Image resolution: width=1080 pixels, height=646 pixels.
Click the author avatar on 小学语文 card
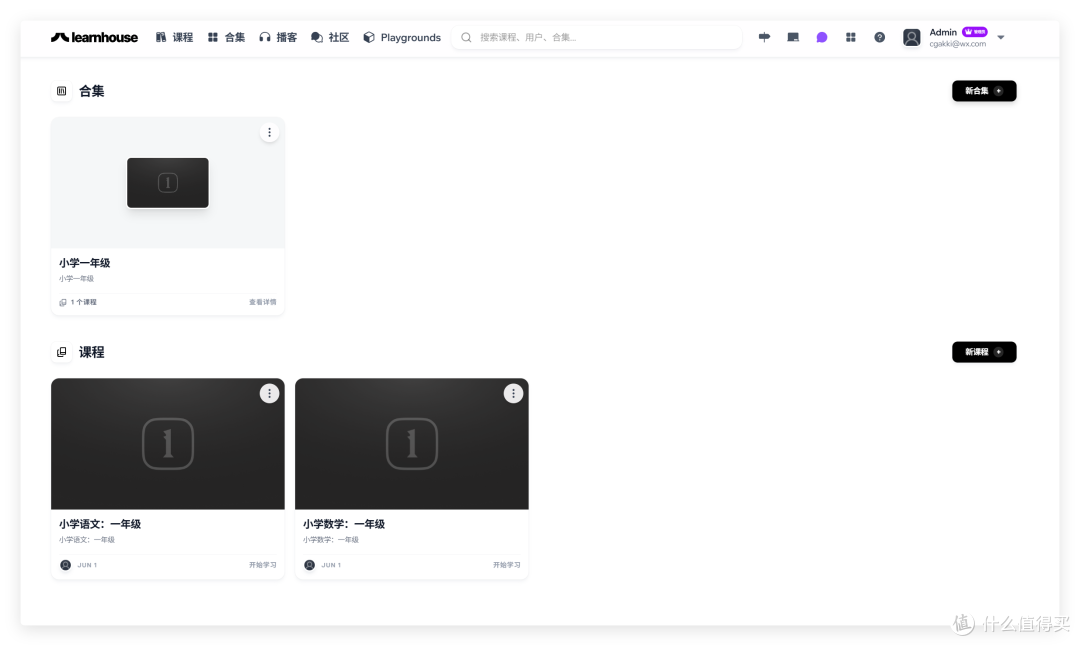[x=65, y=565]
